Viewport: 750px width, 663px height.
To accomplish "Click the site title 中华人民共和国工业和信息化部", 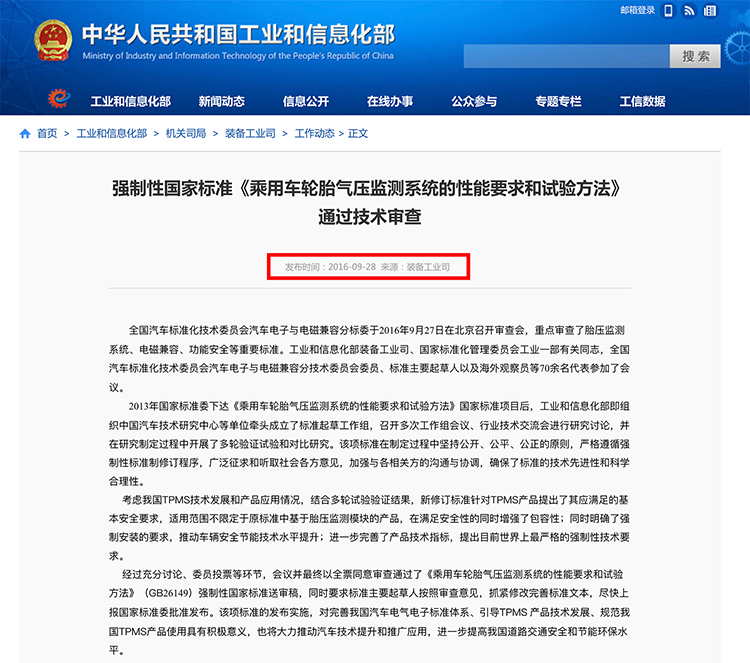I will [x=238, y=34].
